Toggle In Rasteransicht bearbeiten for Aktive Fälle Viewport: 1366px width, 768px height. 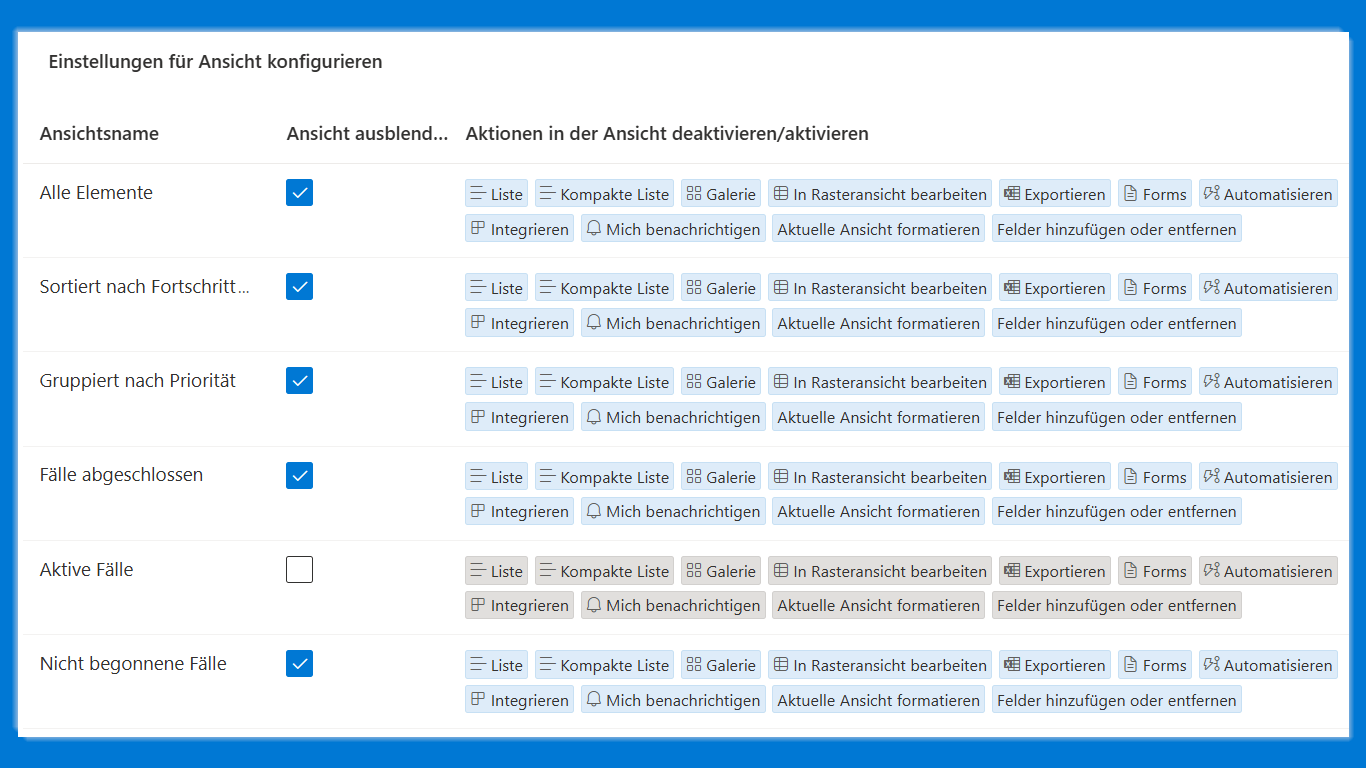coord(880,571)
